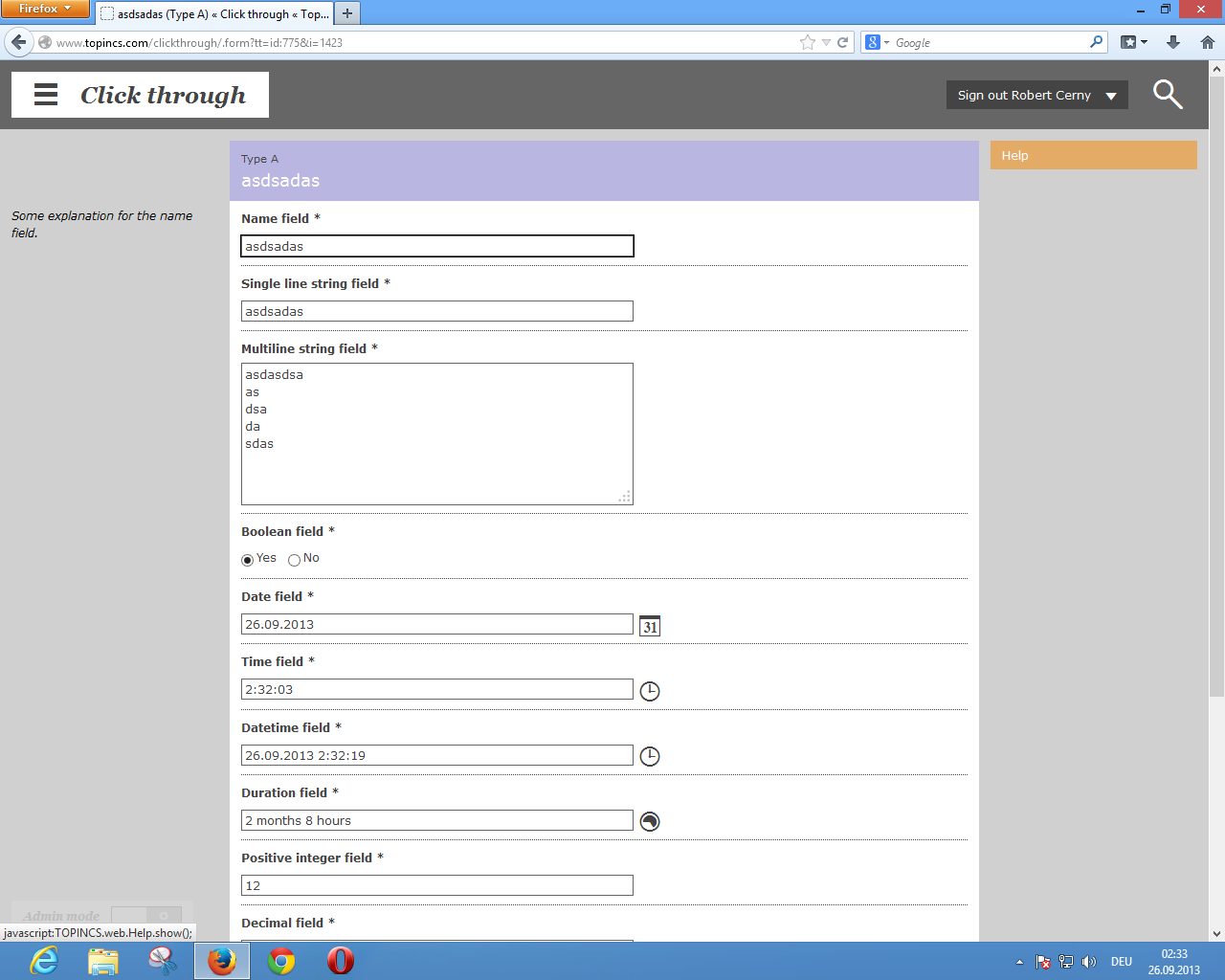
Task: Open the Firefox menu button dropdown
Action: tap(45, 9)
